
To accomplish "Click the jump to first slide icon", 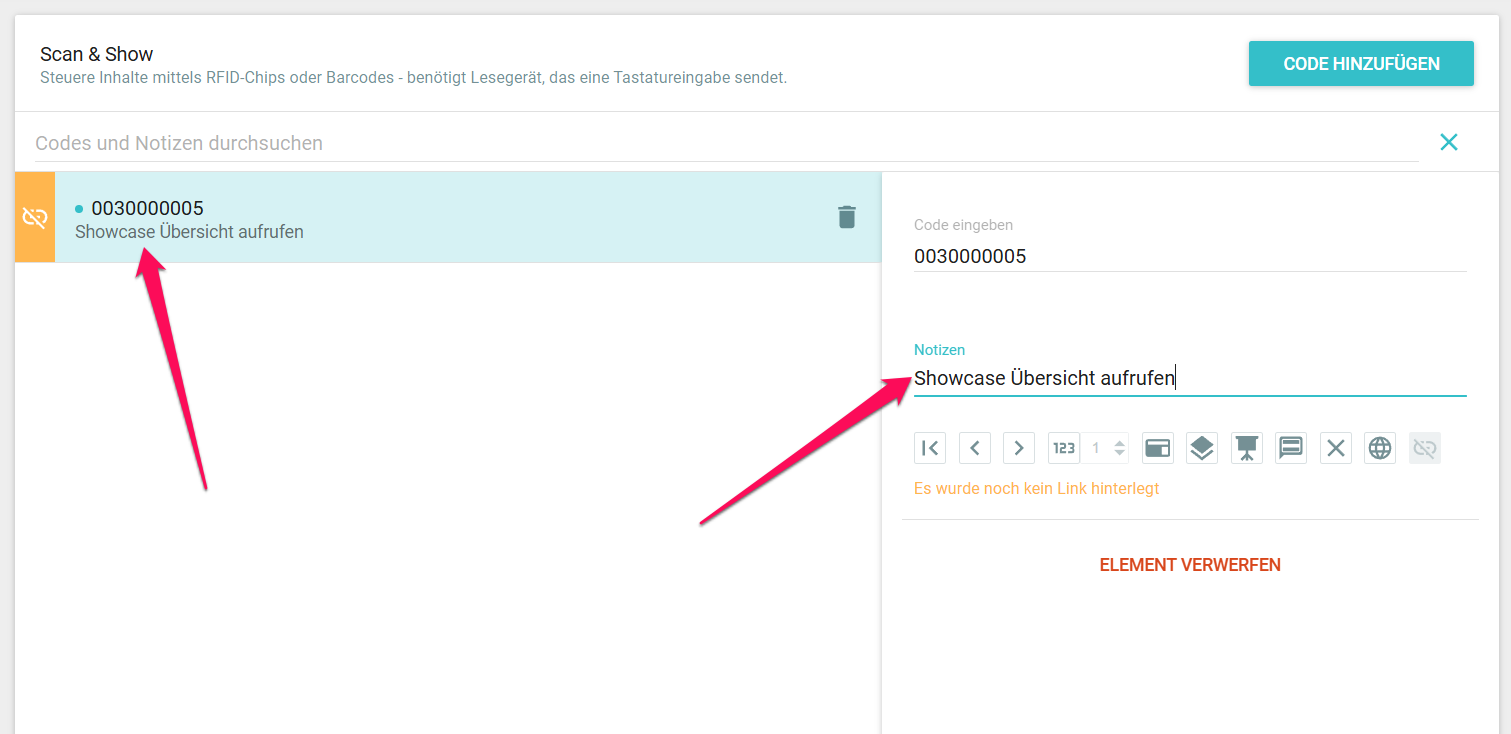I will (x=930, y=448).
